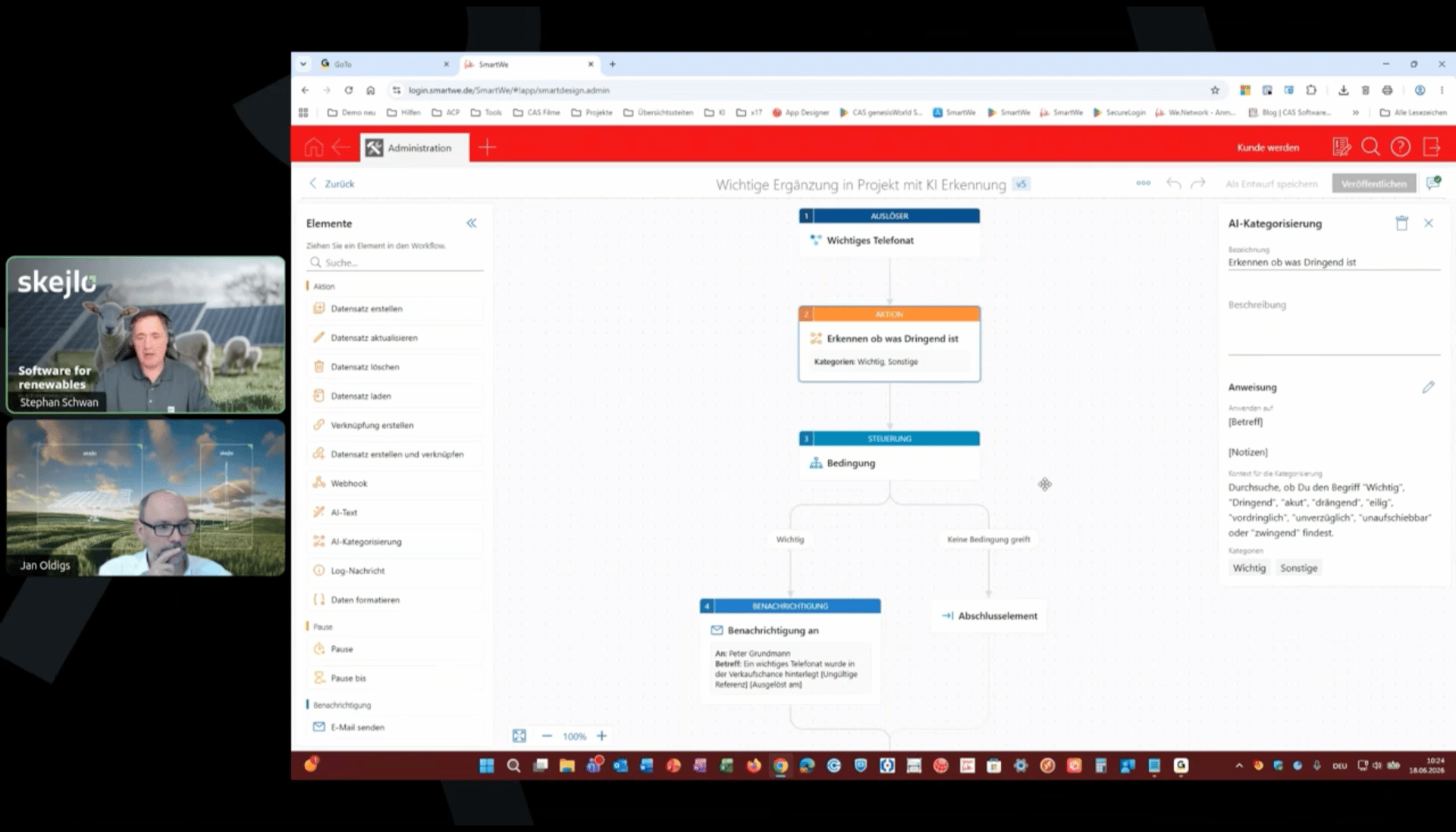
Task: Select the Webhook element
Action: [395, 483]
